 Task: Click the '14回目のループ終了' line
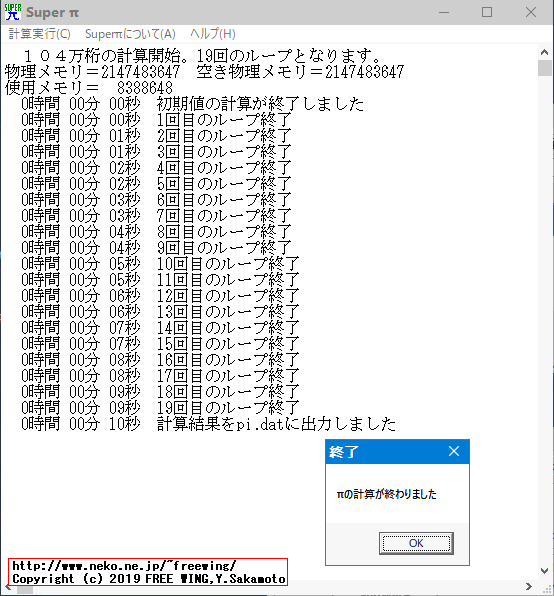pyautogui.click(x=160, y=327)
